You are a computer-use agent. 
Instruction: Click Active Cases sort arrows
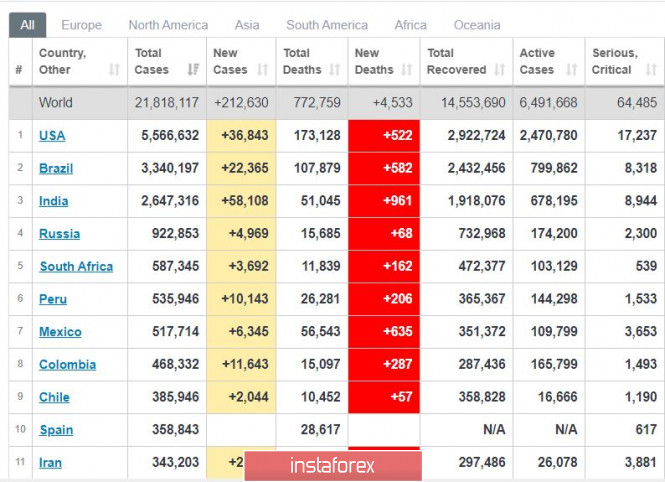(x=571, y=70)
